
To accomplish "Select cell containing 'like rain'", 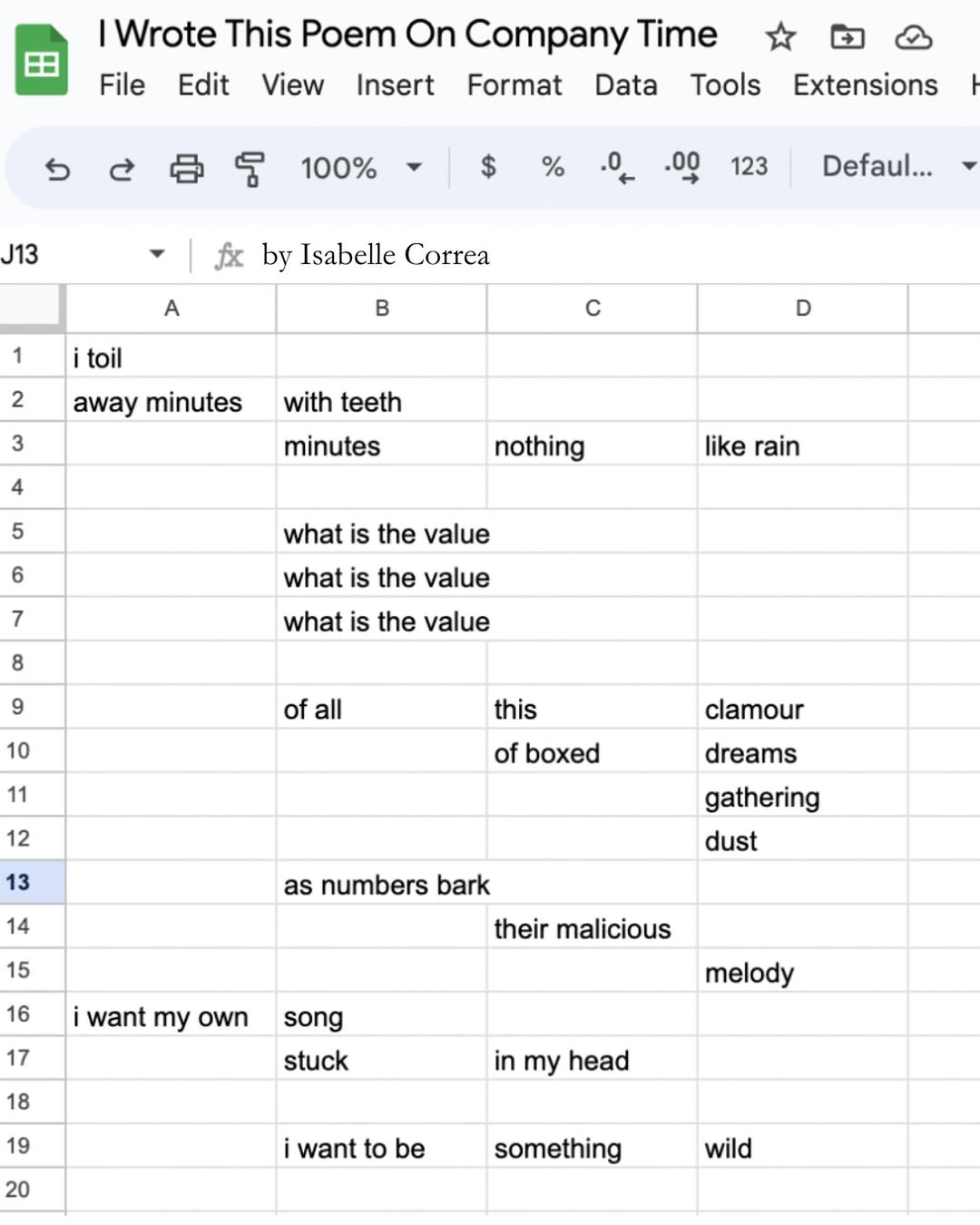I will coord(803,445).
